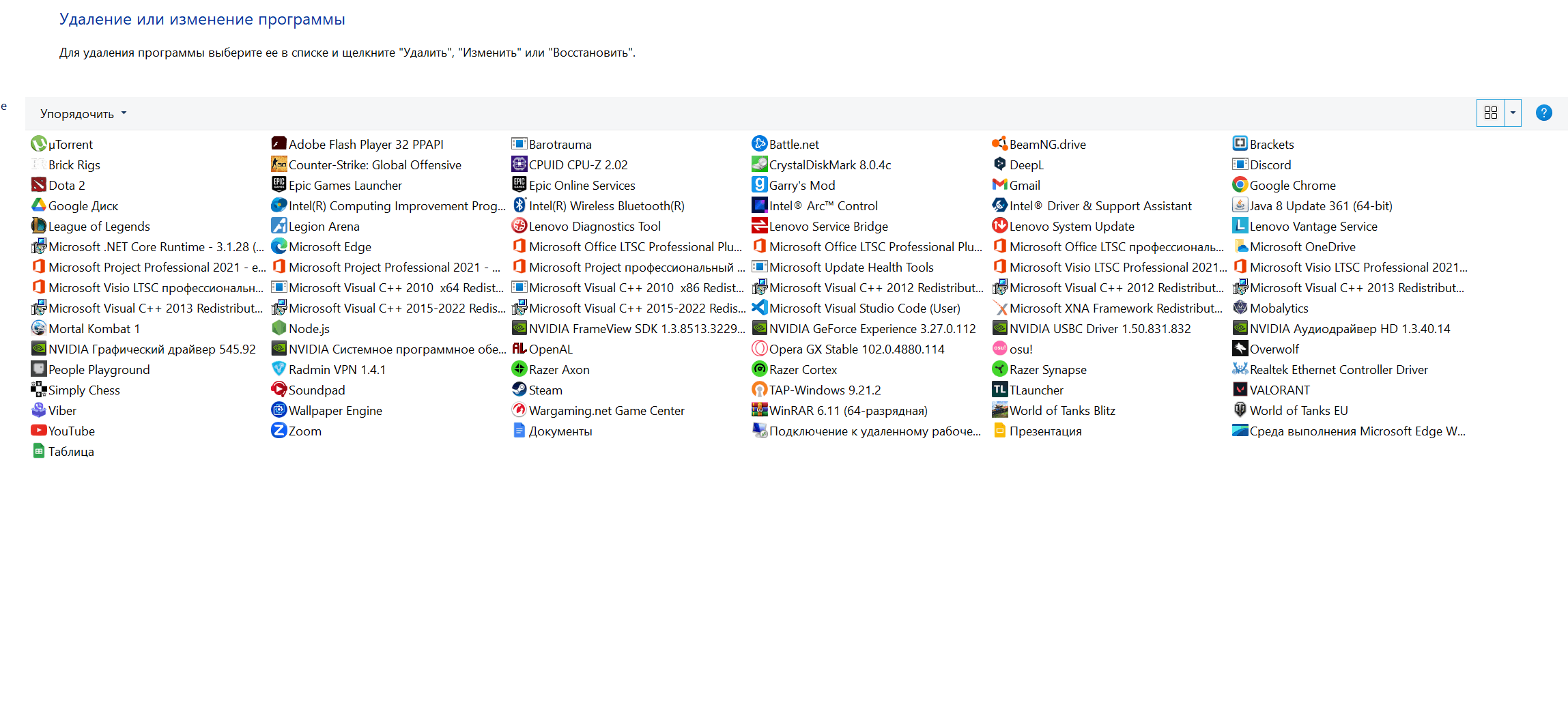Expand the view options dropdown arrow
The height and width of the screenshot is (718, 1568).
point(1513,113)
